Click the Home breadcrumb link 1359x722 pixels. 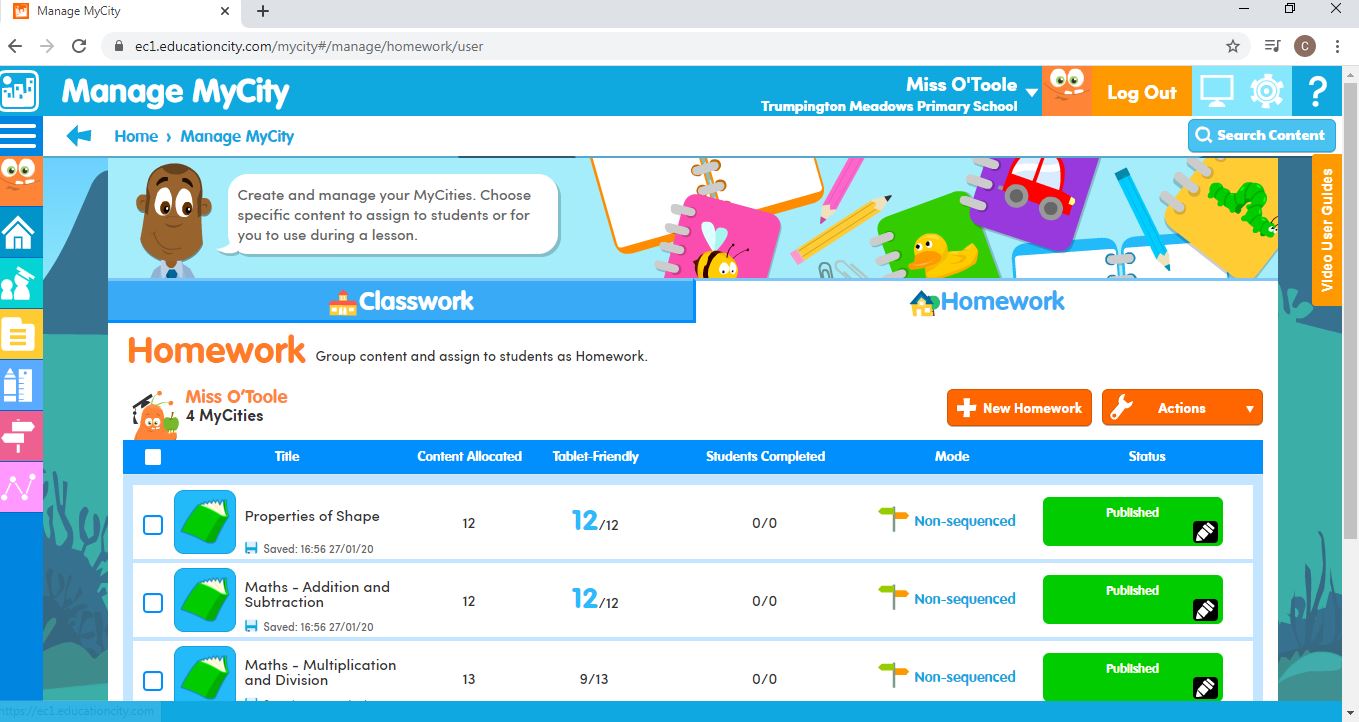136,136
